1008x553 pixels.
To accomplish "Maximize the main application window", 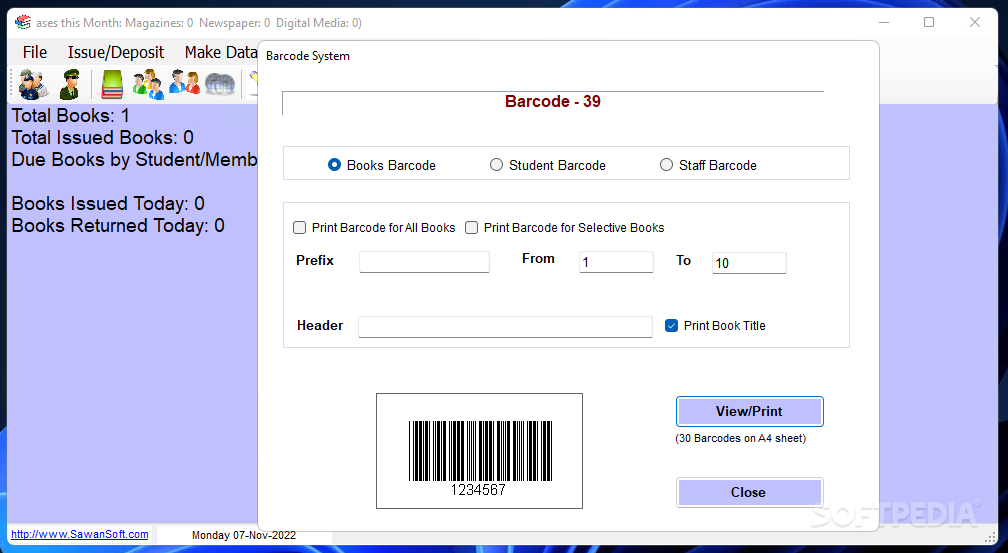I will click(x=929, y=23).
